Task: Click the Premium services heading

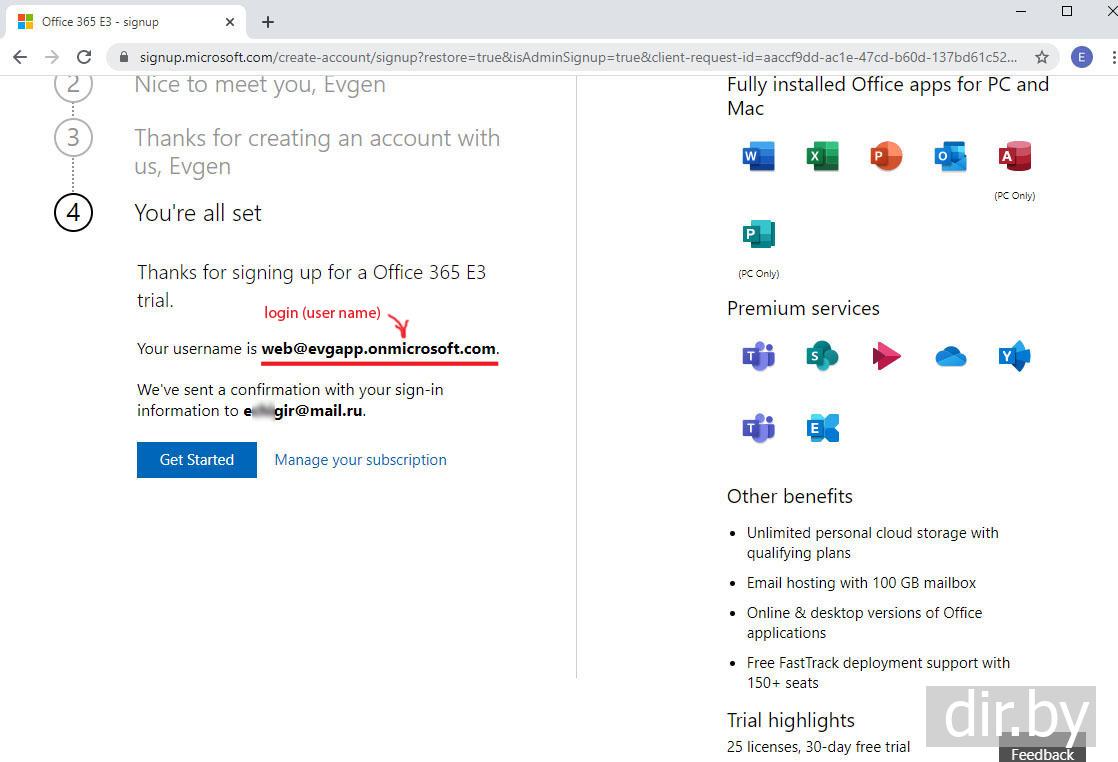Action: [x=803, y=309]
